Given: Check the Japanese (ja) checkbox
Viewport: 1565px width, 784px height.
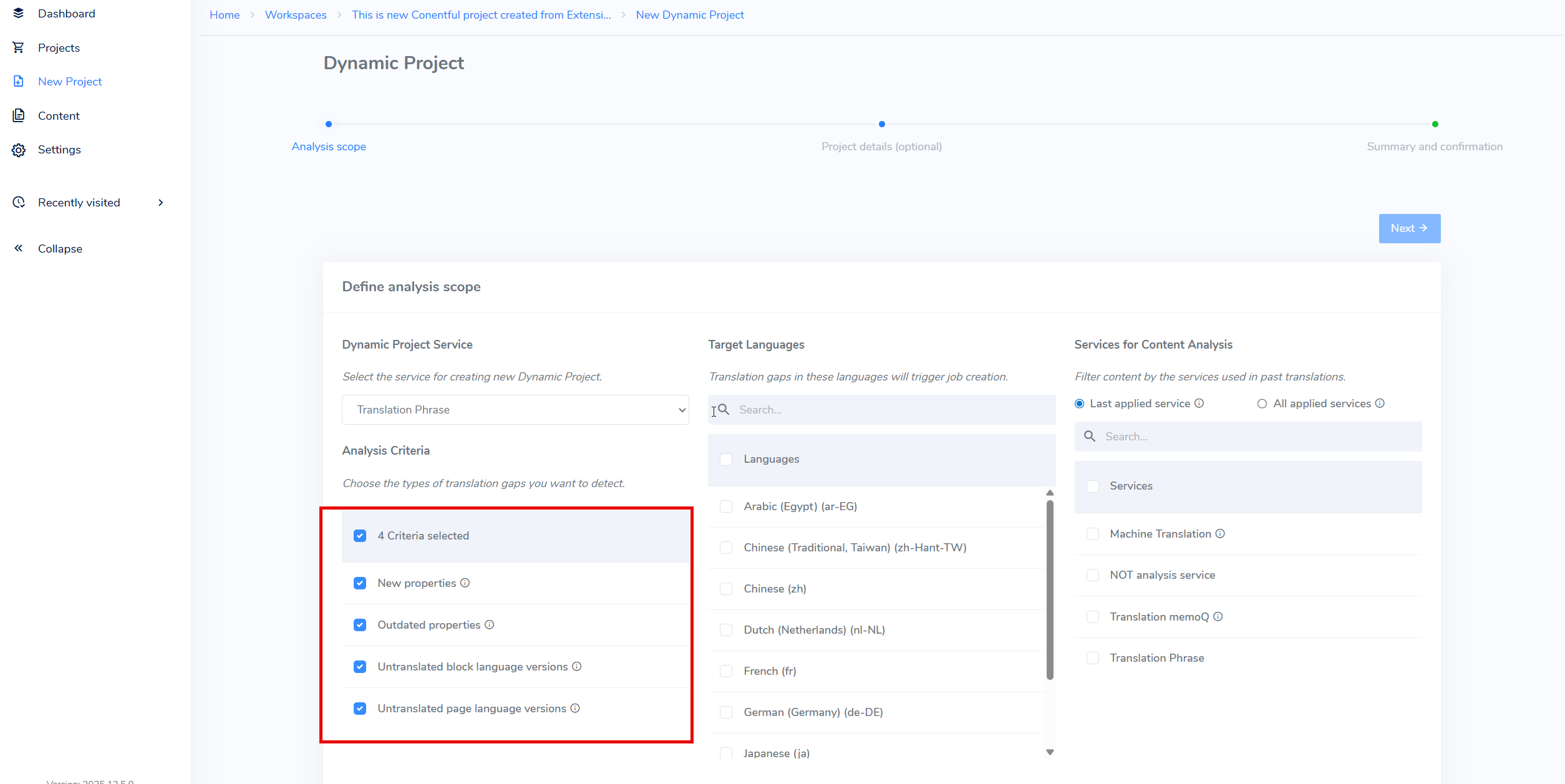Looking at the screenshot, I should (726, 753).
